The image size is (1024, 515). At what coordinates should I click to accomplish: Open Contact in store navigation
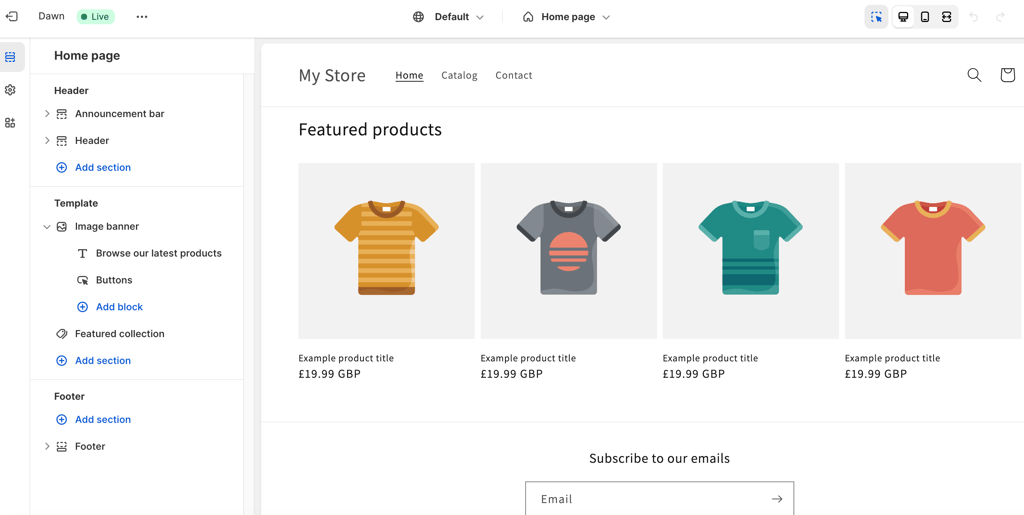(513, 75)
